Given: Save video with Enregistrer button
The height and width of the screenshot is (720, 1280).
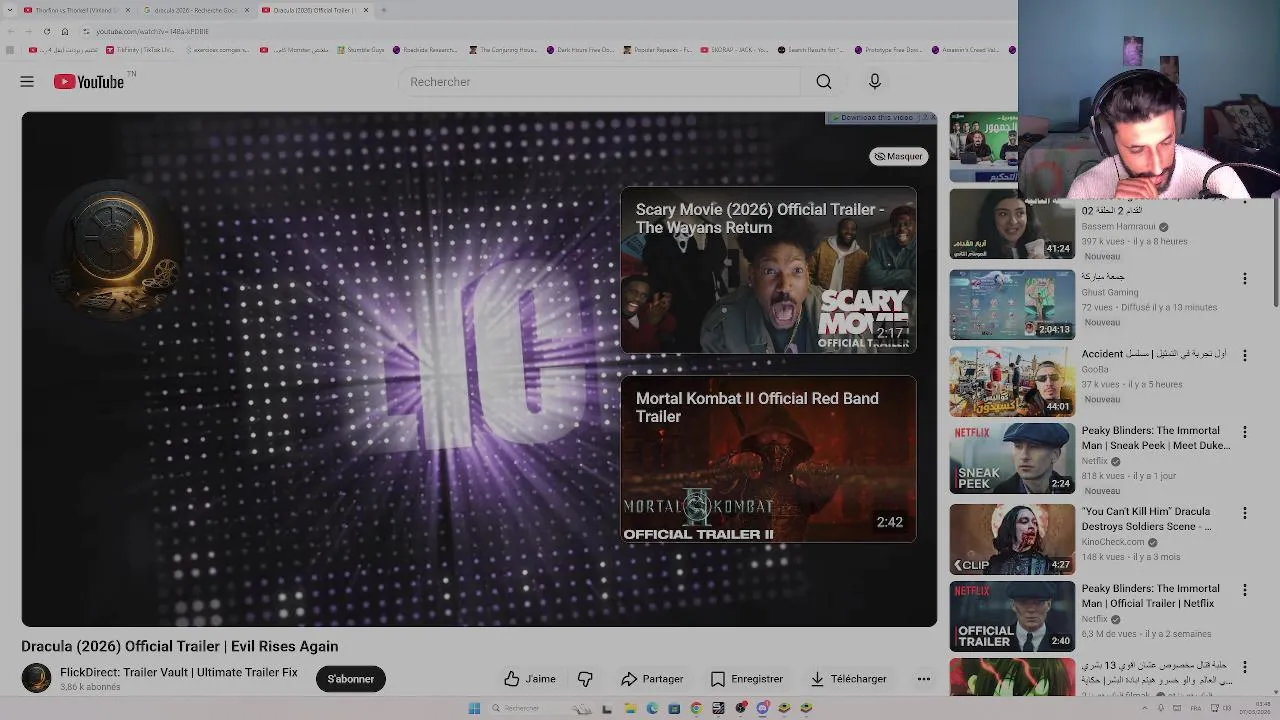Looking at the screenshot, I should pyautogui.click(x=747, y=679).
